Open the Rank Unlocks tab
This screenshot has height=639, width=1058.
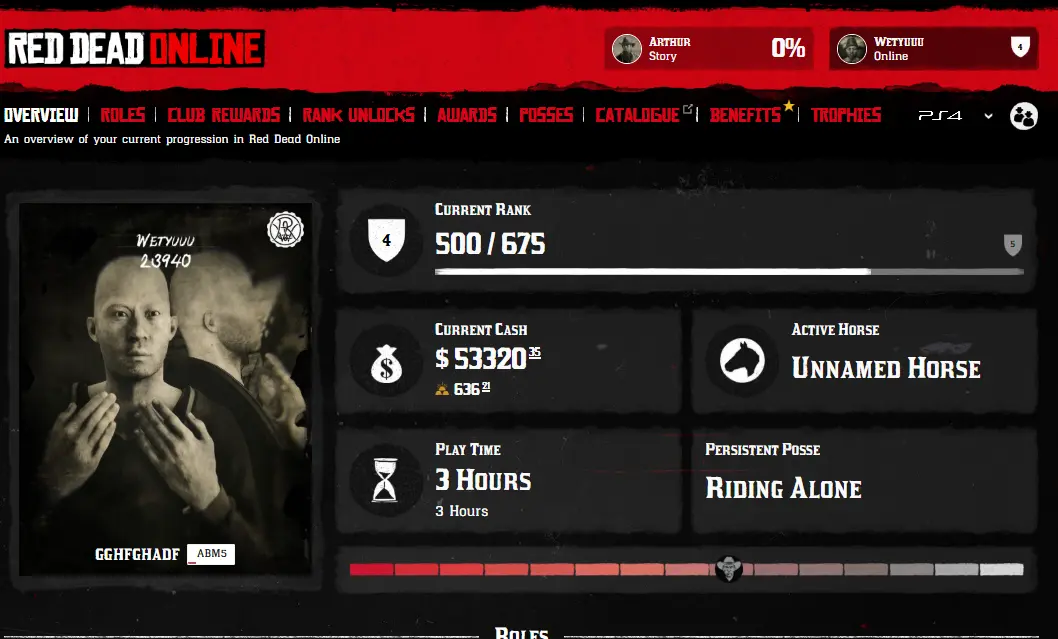pos(358,115)
